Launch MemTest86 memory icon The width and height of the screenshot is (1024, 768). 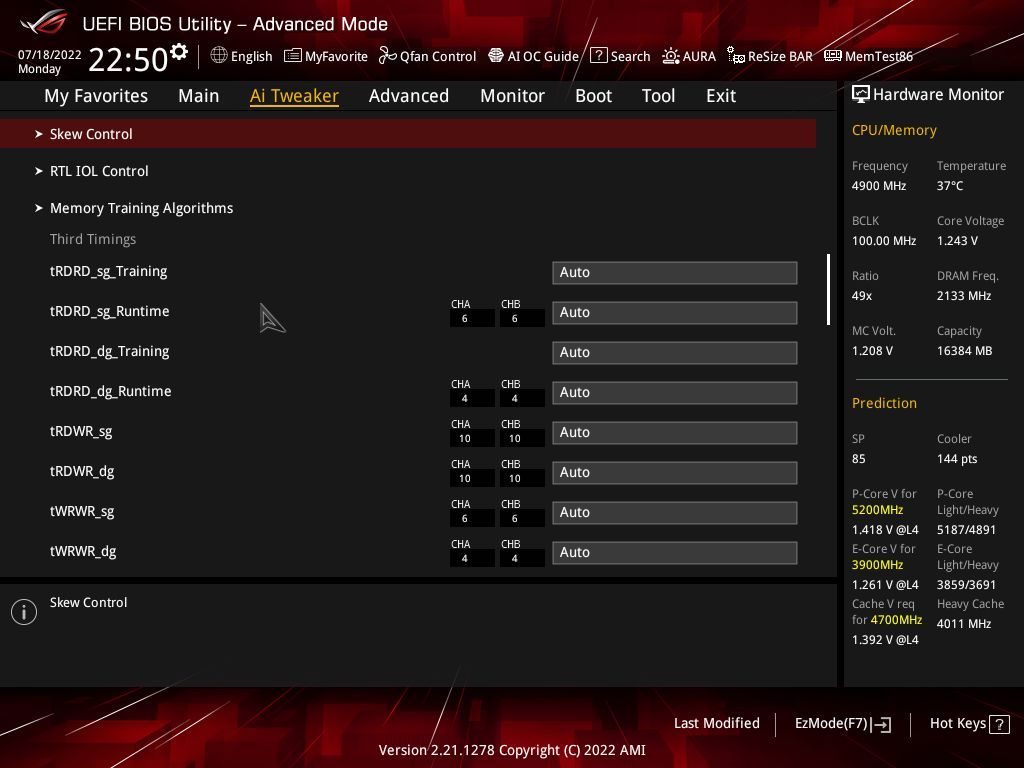(833, 56)
